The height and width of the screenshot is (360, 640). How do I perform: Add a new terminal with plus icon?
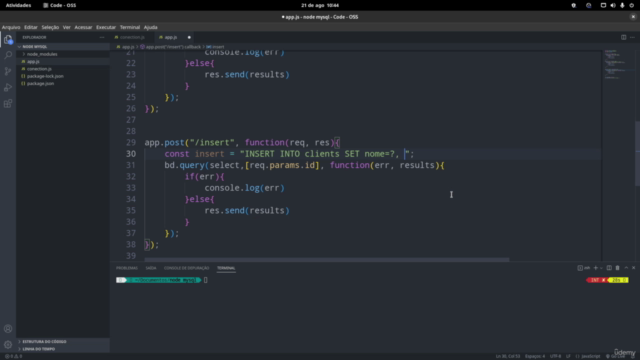596,268
